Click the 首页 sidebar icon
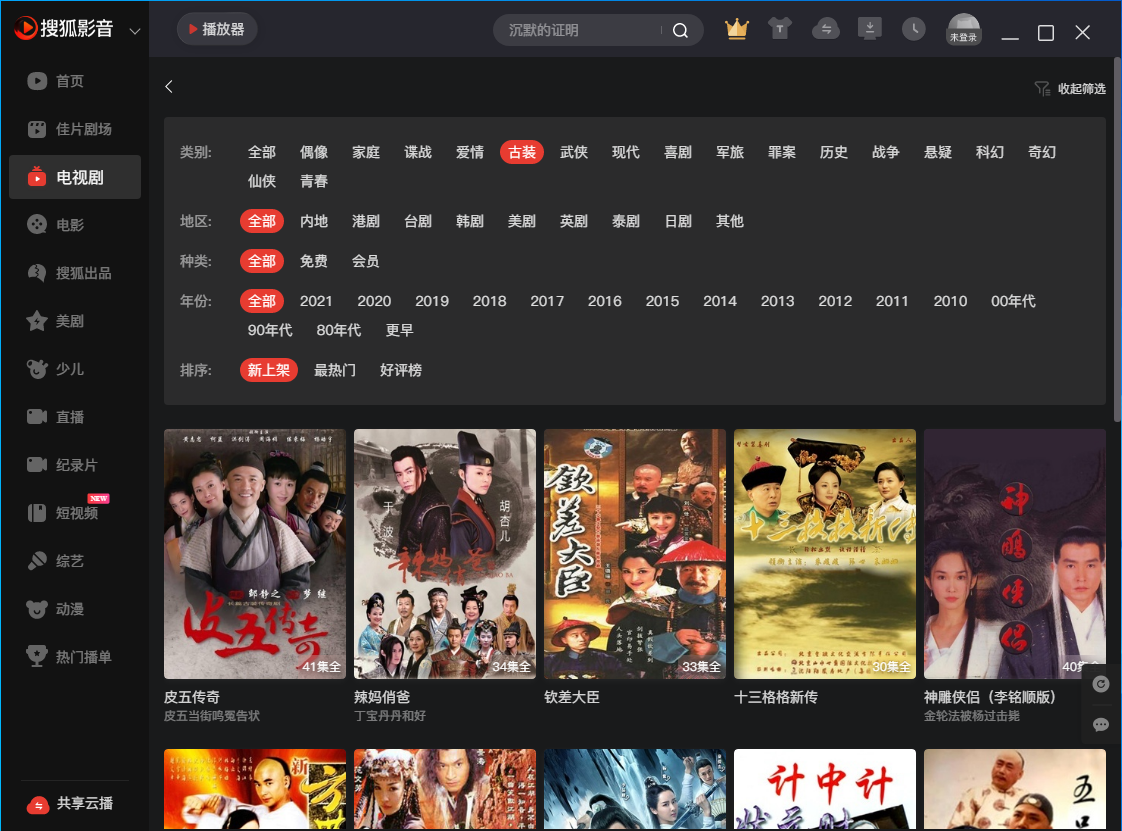The width and height of the screenshot is (1122, 831). (36, 81)
